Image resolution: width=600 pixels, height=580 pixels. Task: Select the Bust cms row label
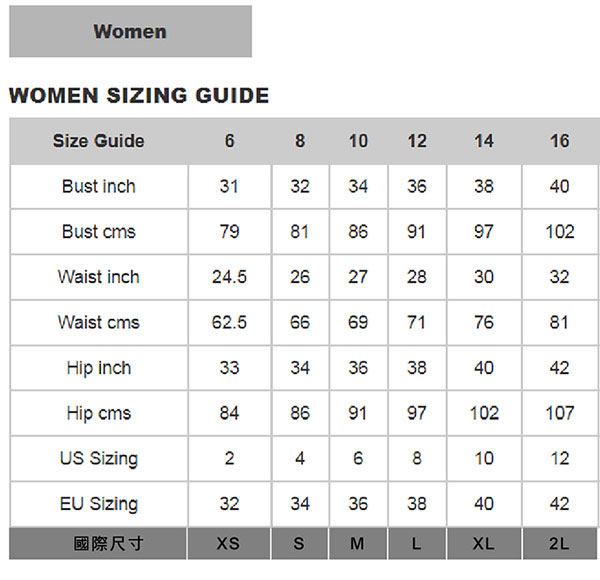[98, 232]
